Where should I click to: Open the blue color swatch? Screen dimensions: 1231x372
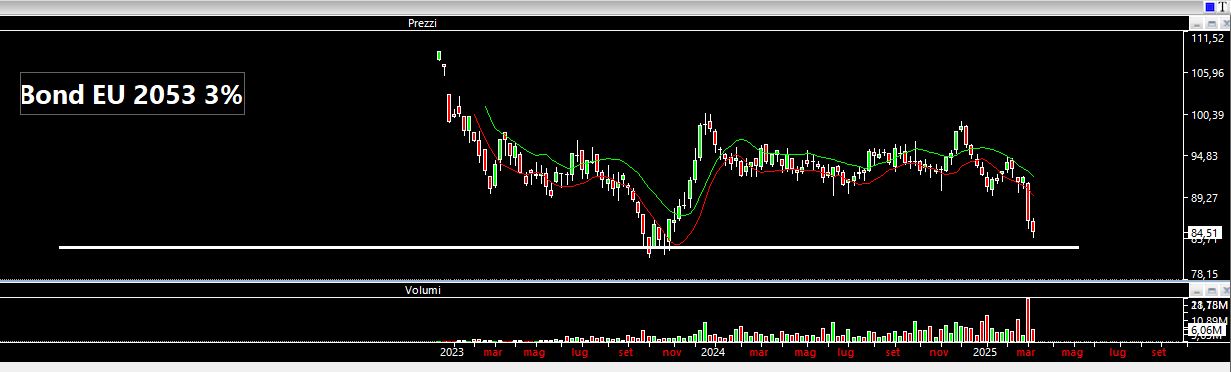tap(1210, 7)
